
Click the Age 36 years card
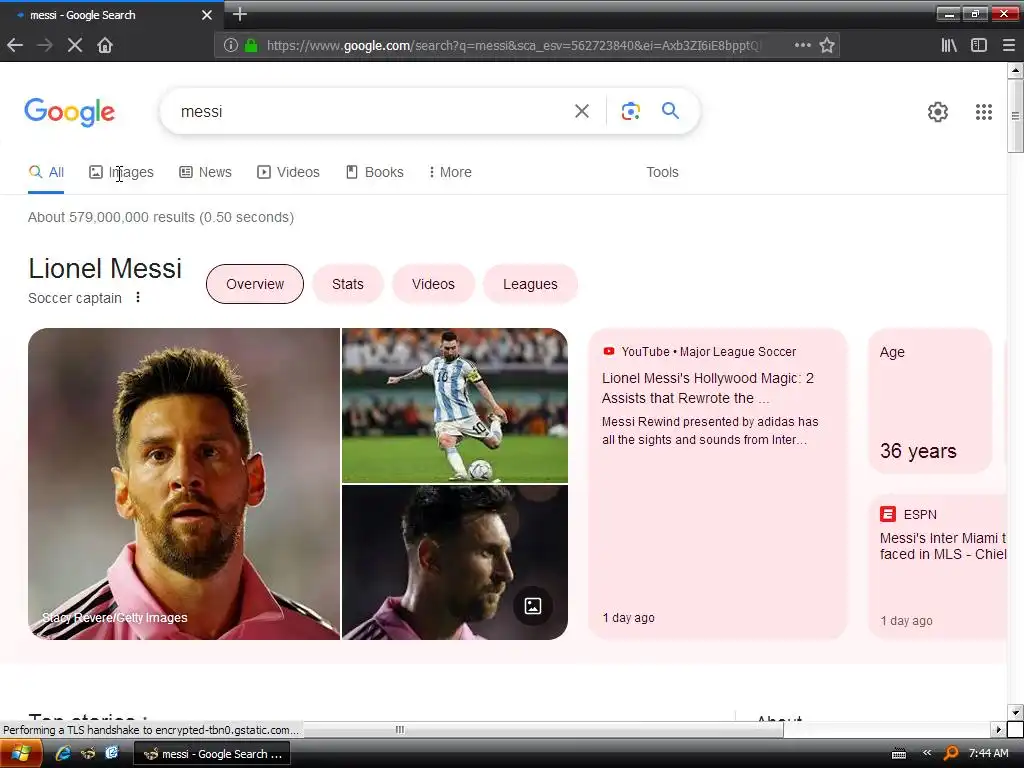[x=930, y=400]
